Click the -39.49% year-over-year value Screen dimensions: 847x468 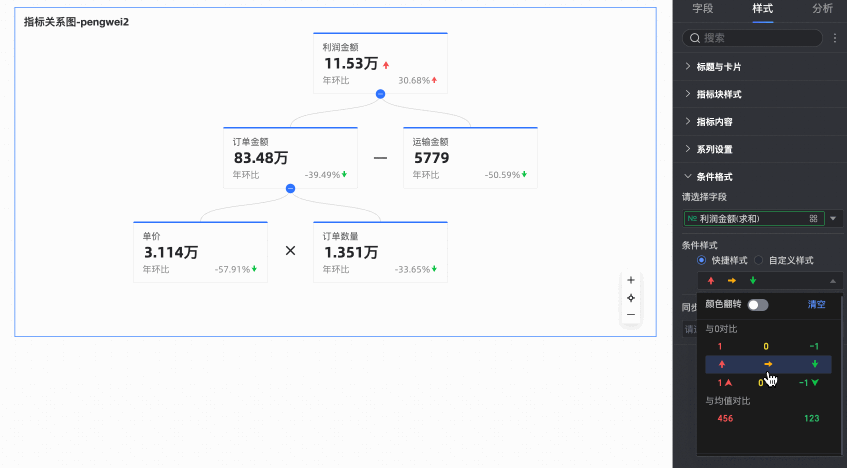click(322, 175)
